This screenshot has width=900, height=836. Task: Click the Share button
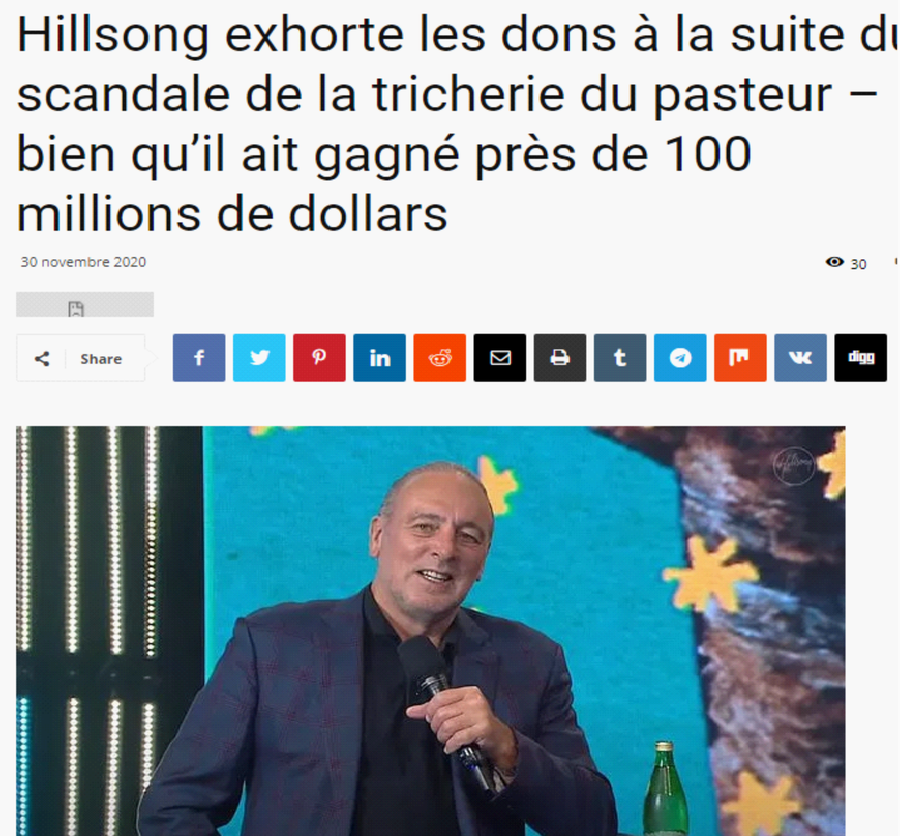[x=80, y=358]
